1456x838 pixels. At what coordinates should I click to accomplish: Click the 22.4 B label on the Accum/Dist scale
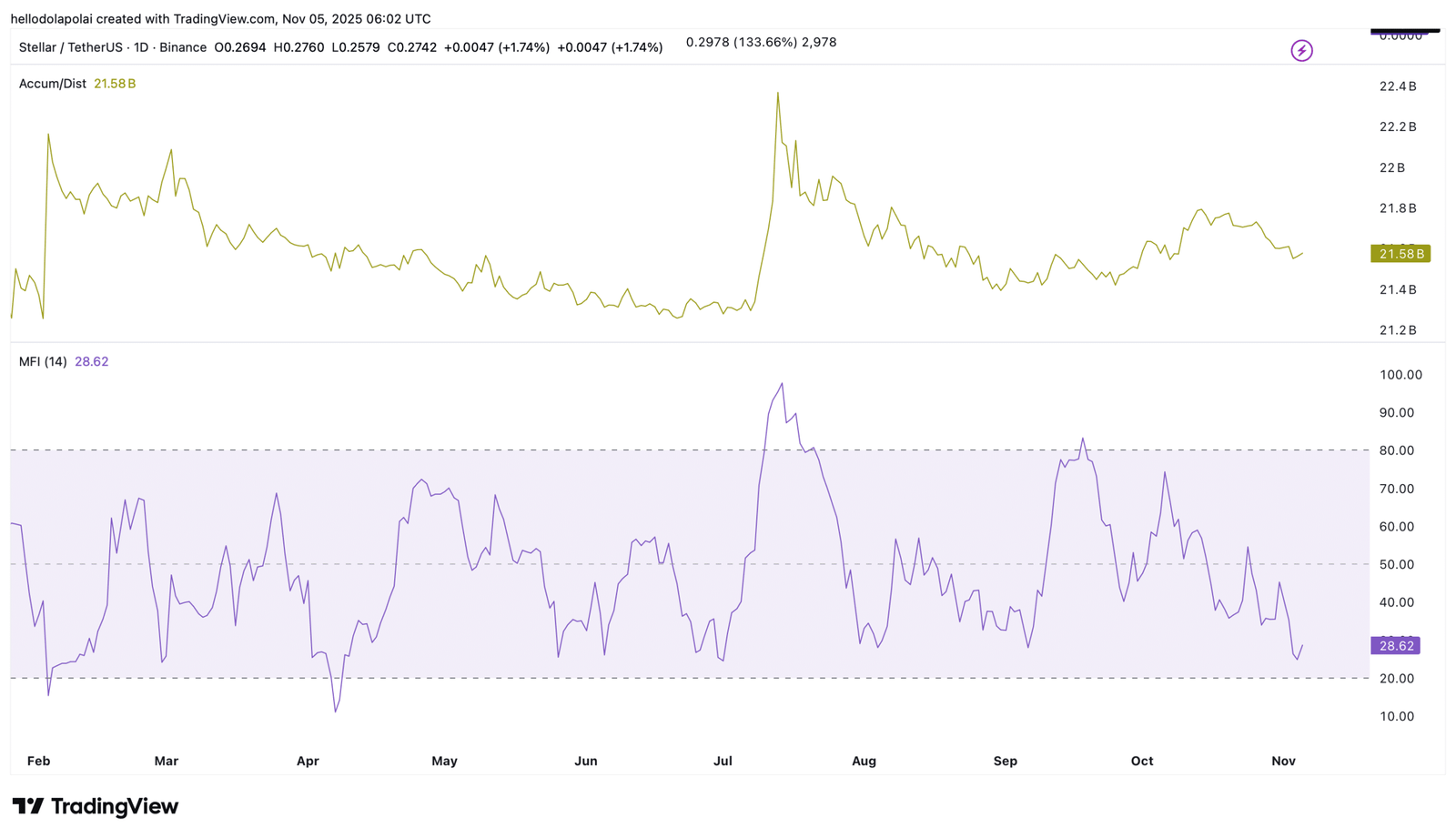click(1398, 86)
